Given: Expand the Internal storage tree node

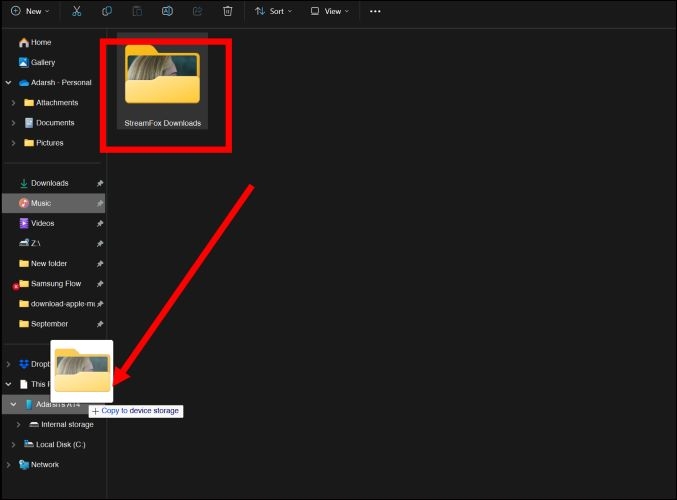Looking at the screenshot, I should coord(18,425).
